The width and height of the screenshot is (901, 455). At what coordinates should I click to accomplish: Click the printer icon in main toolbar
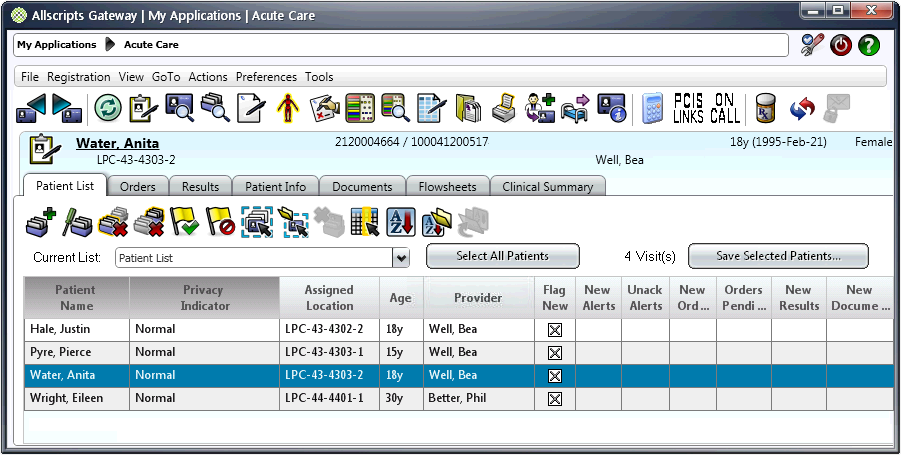[505, 107]
